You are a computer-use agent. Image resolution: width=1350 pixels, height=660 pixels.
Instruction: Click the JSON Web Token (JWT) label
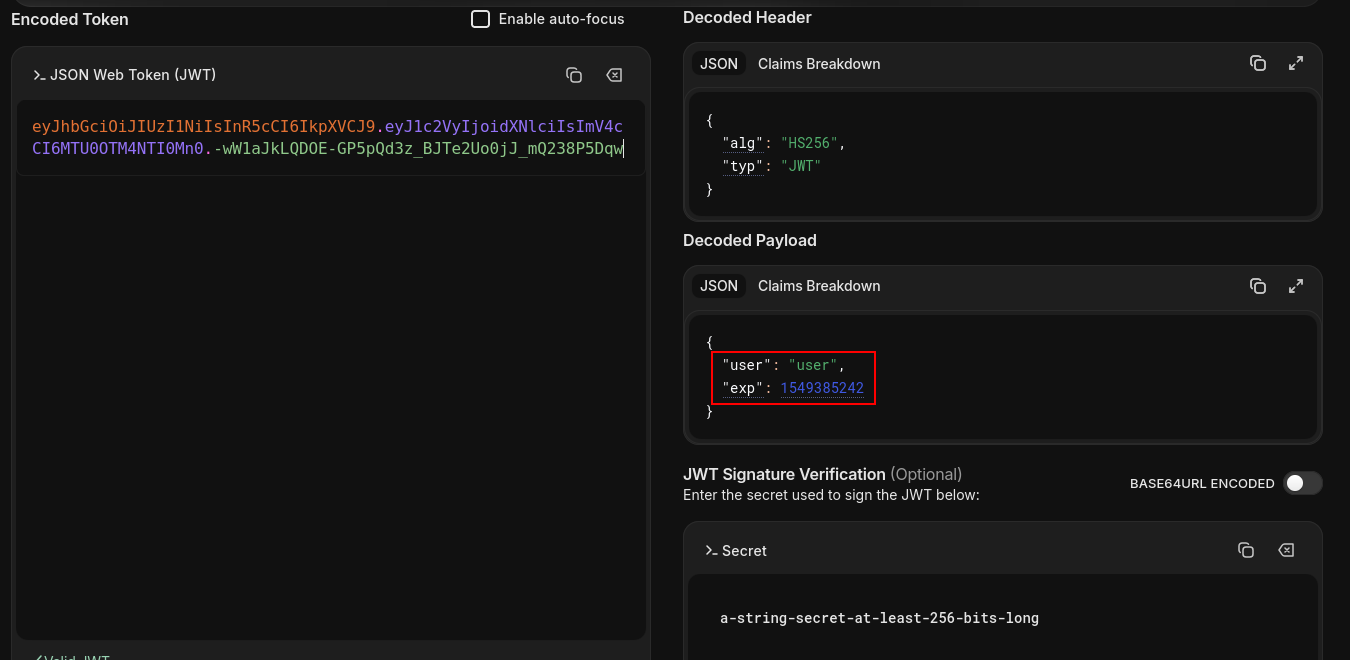(x=133, y=75)
